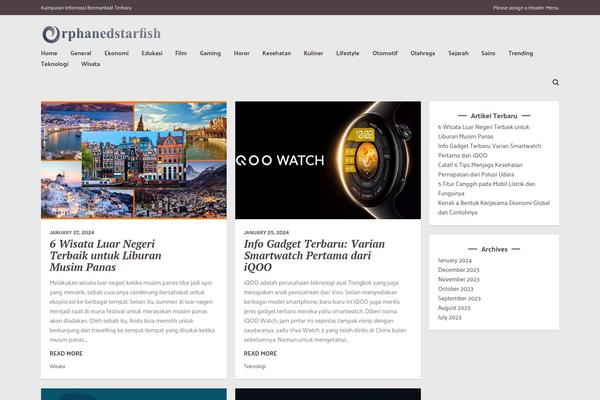Go to the Trending menu item
The width and height of the screenshot is (600, 400).
520,53
